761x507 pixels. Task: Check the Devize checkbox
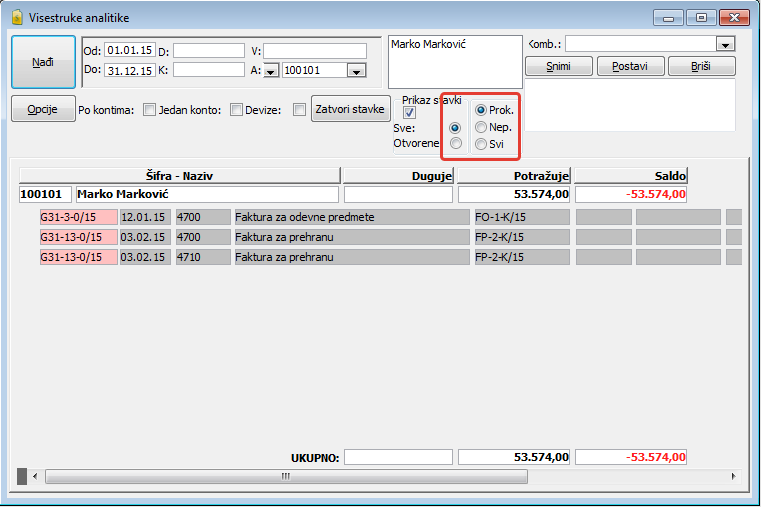pos(299,110)
